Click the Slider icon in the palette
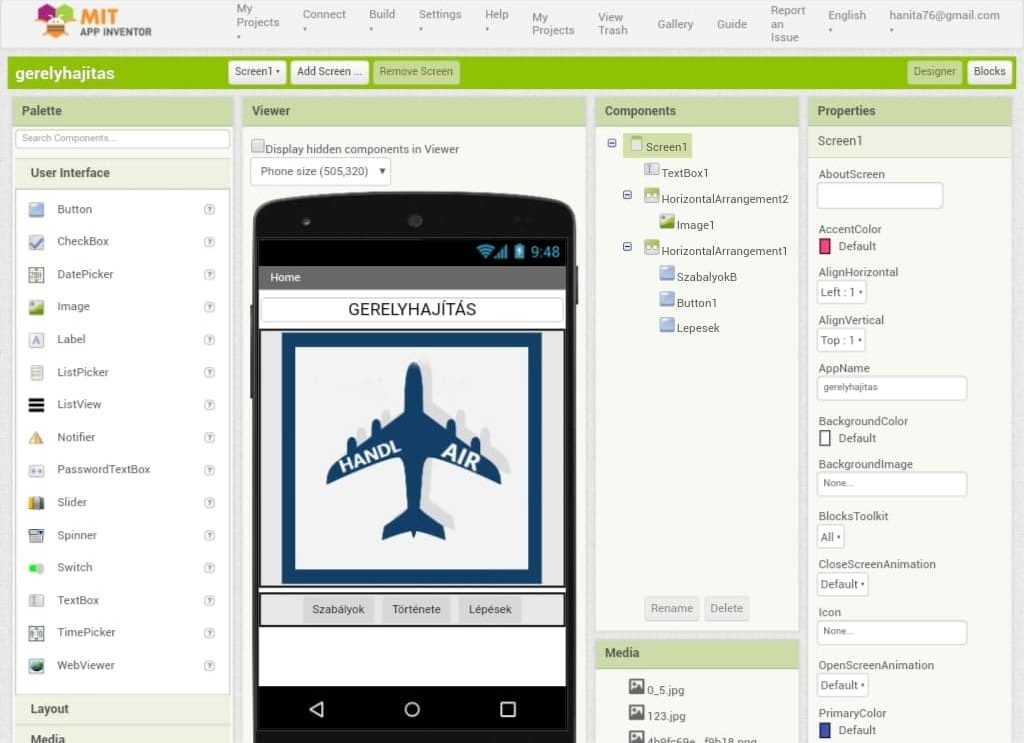Screen dimensions: 1024x743 pyautogui.click(x=36, y=503)
